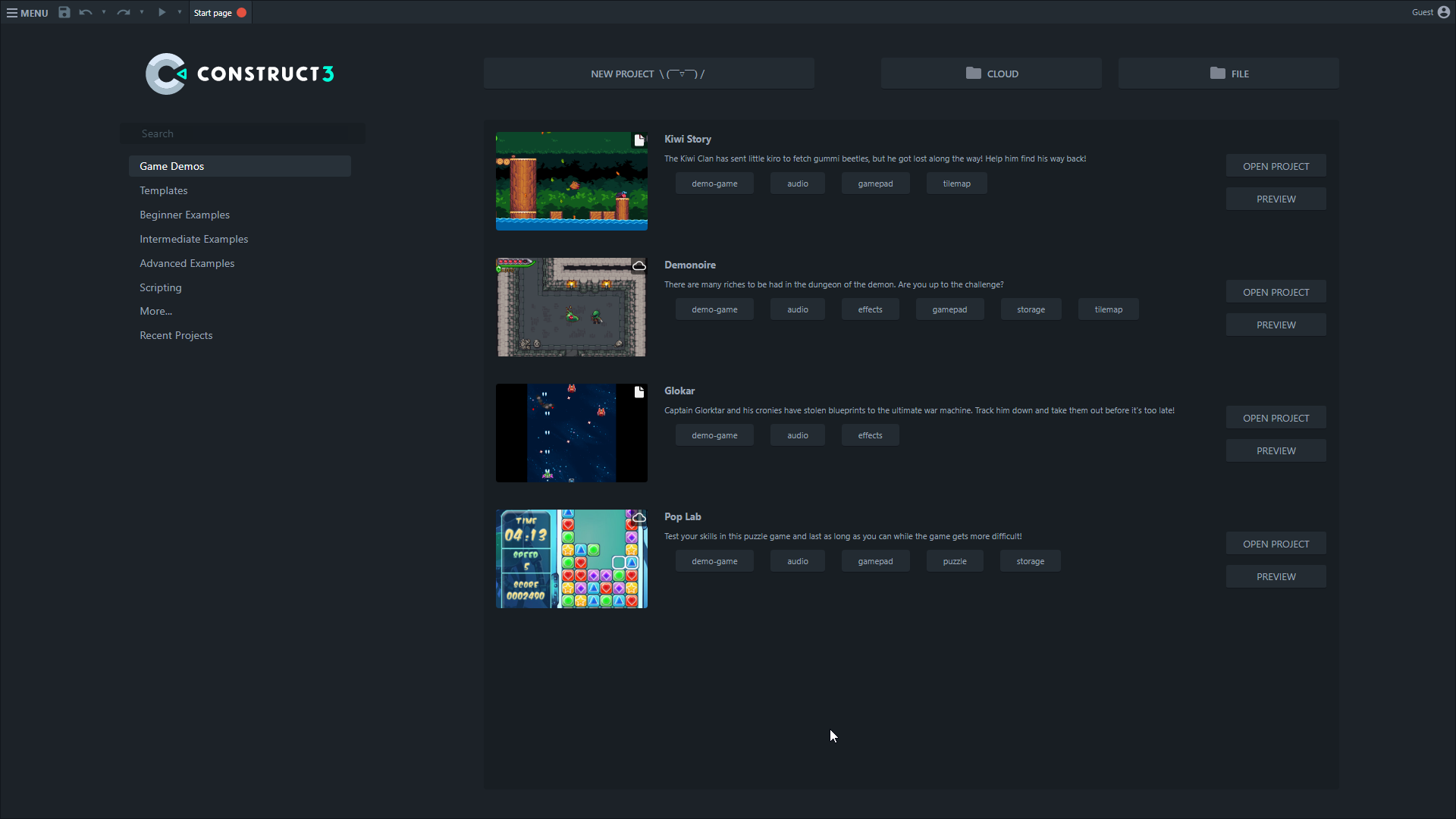Open File folder button
This screenshot has width=1456, height=819.
pyautogui.click(x=1228, y=74)
